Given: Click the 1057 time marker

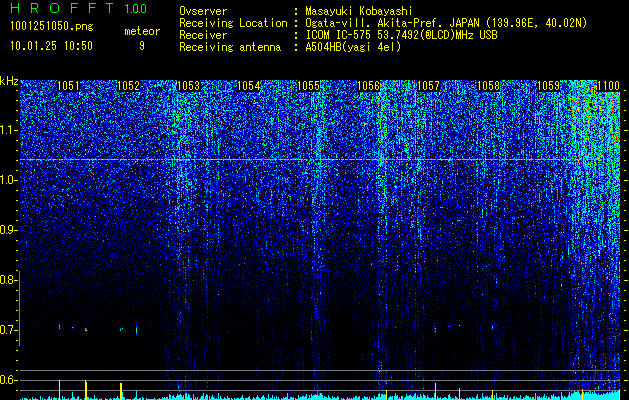Looking at the screenshot, I should tap(428, 86).
